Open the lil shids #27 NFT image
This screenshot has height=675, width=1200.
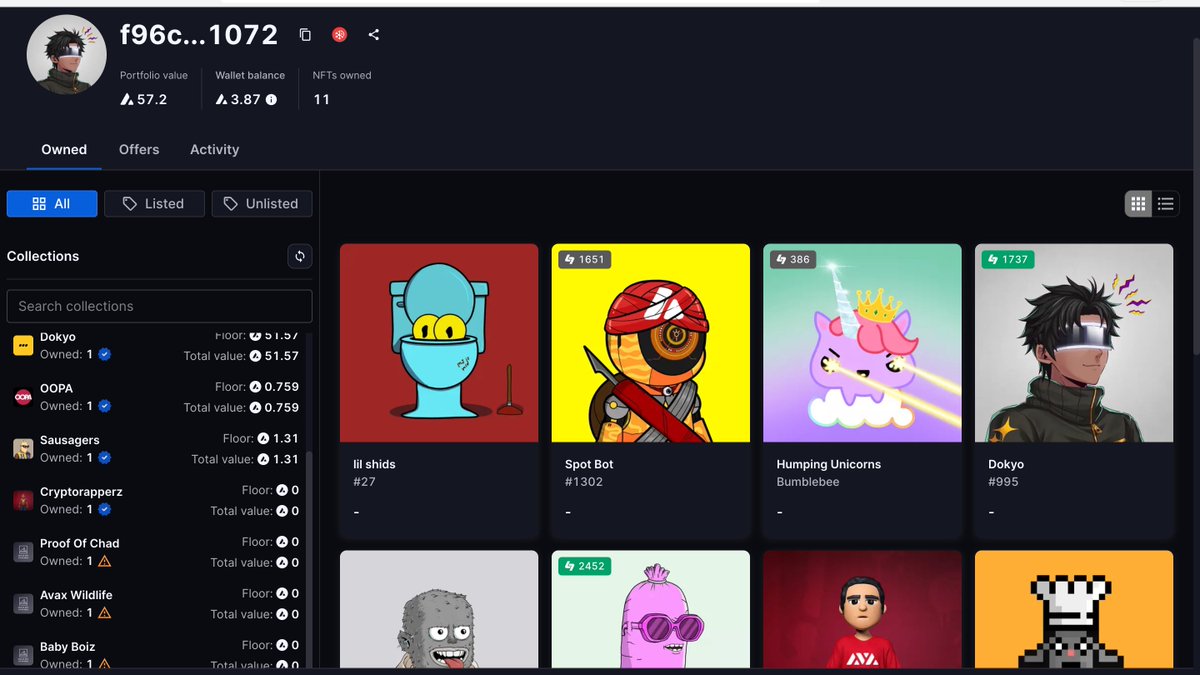coord(439,343)
